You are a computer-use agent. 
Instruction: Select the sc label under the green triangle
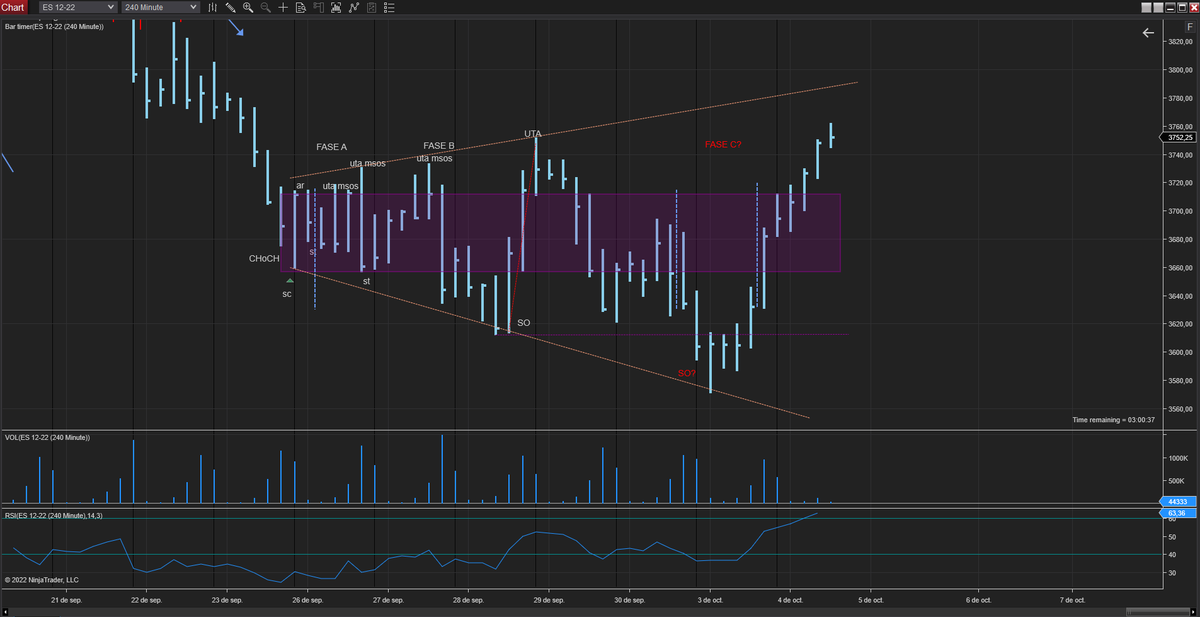click(287, 294)
